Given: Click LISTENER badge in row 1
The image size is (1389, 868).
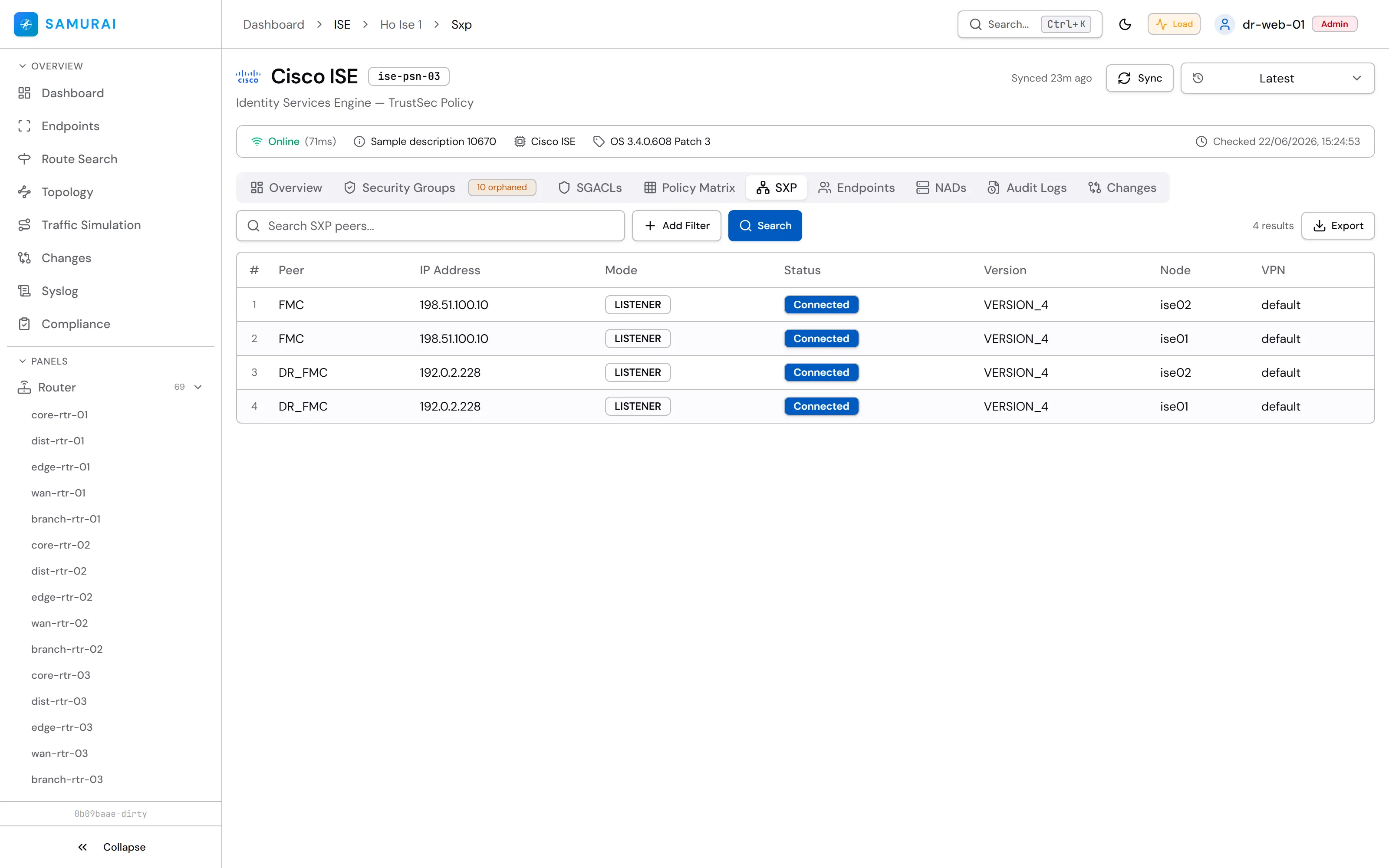Looking at the screenshot, I should [638, 305].
